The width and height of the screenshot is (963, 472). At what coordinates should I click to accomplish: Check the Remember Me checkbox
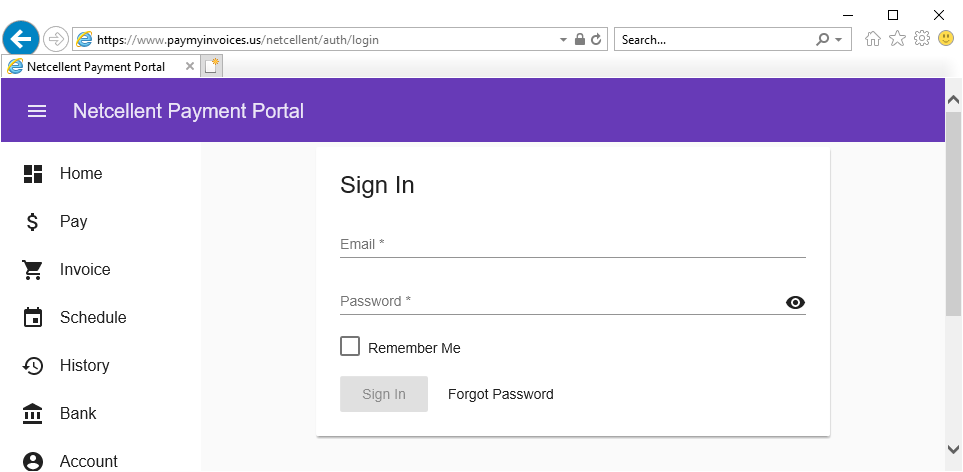click(x=350, y=347)
